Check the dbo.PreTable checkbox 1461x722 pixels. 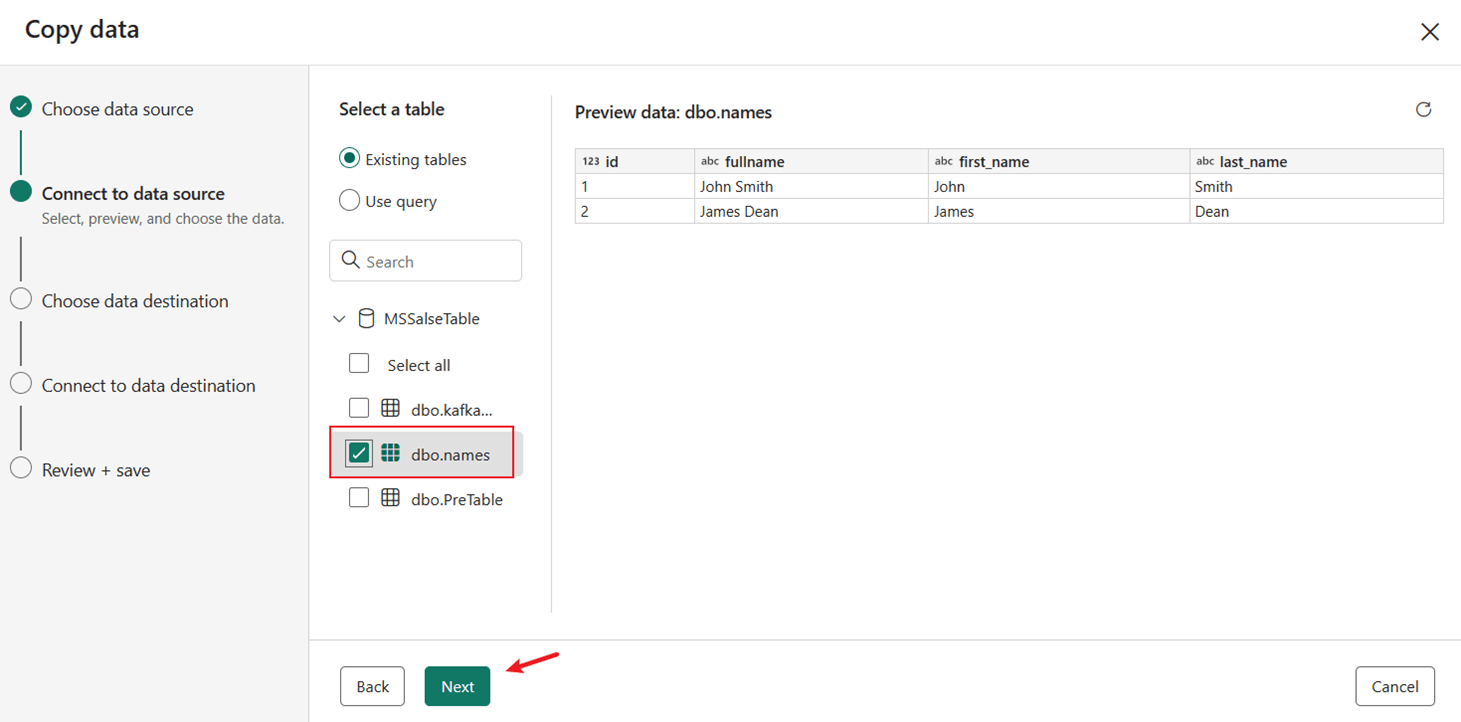359,497
